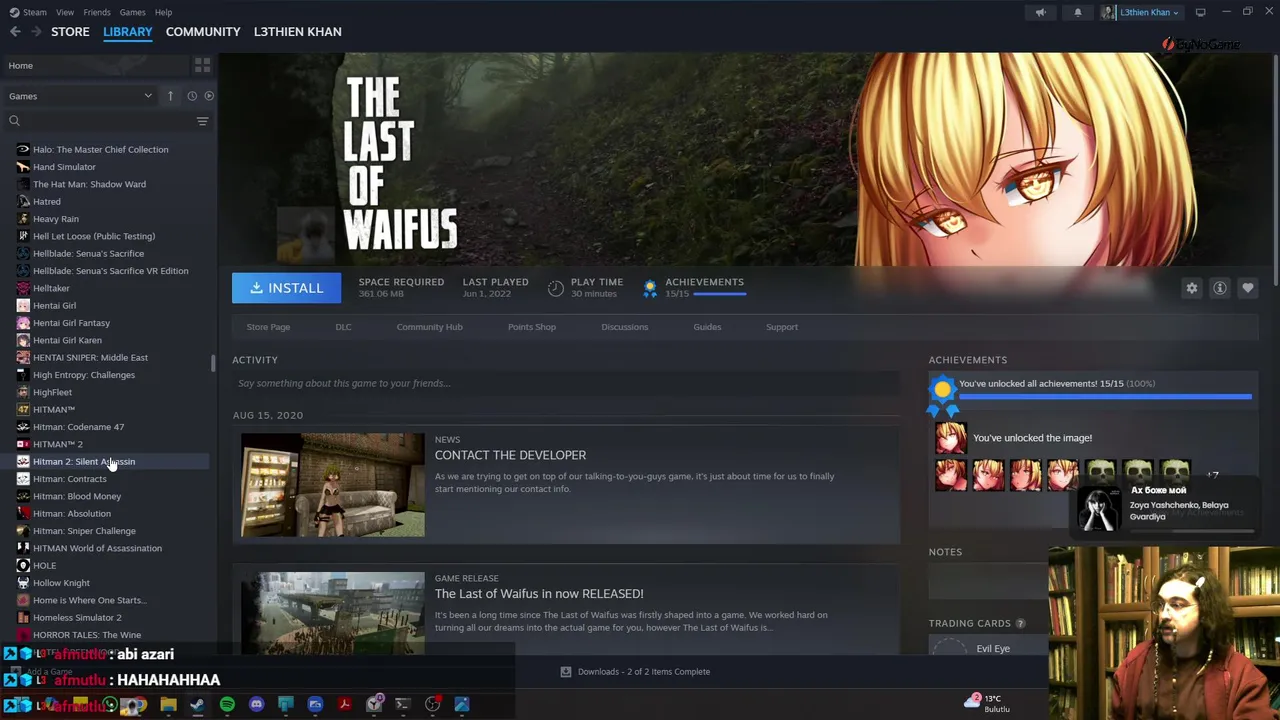The image size is (1280, 720).
Task: Show recent games via clock icon
Action: click(x=192, y=96)
